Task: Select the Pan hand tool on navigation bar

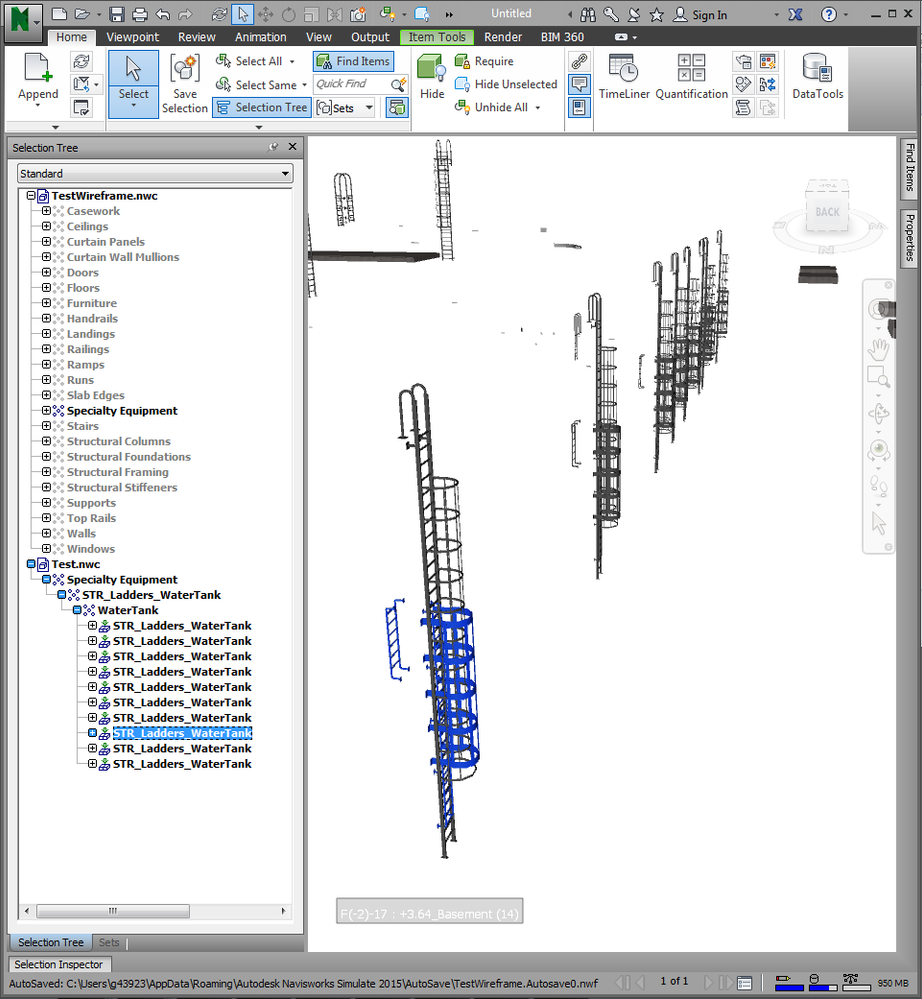Action: (879, 348)
